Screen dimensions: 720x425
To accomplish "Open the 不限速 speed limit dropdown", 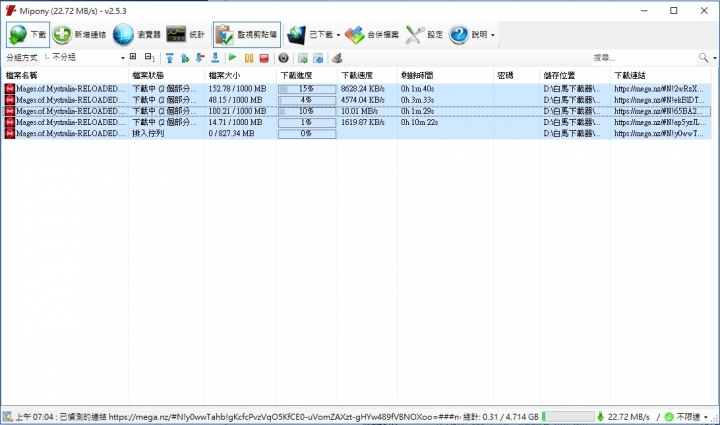I will point(688,417).
